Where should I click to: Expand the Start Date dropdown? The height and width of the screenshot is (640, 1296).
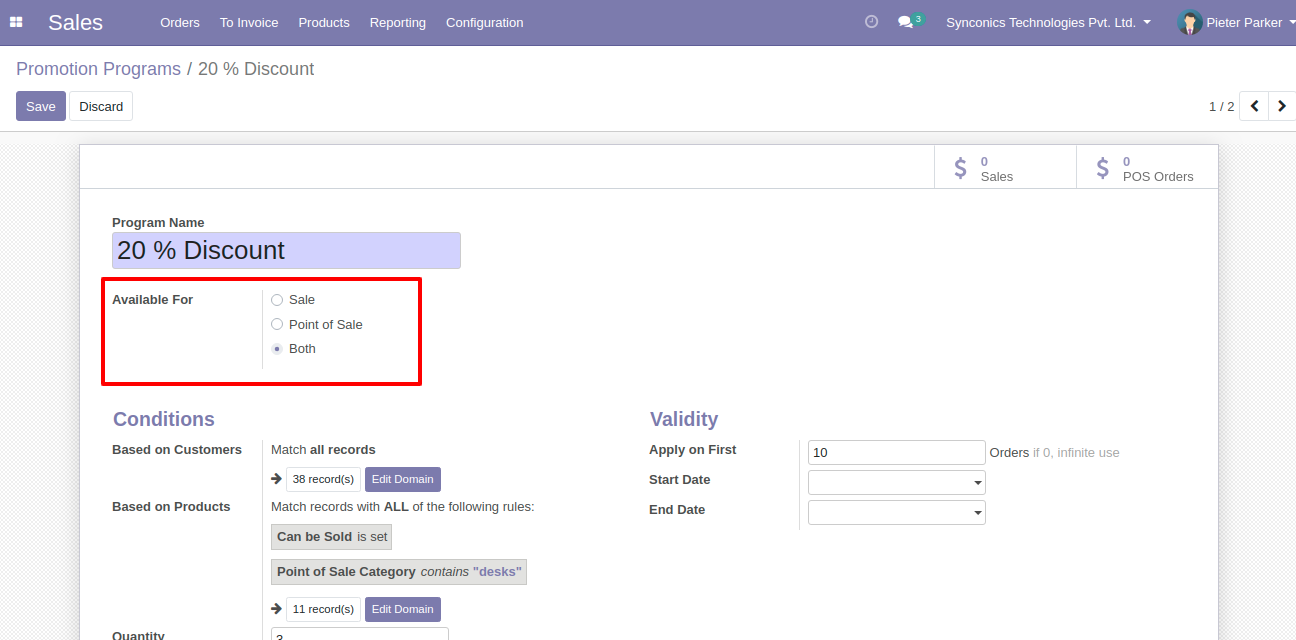click(x=896, y=483)
